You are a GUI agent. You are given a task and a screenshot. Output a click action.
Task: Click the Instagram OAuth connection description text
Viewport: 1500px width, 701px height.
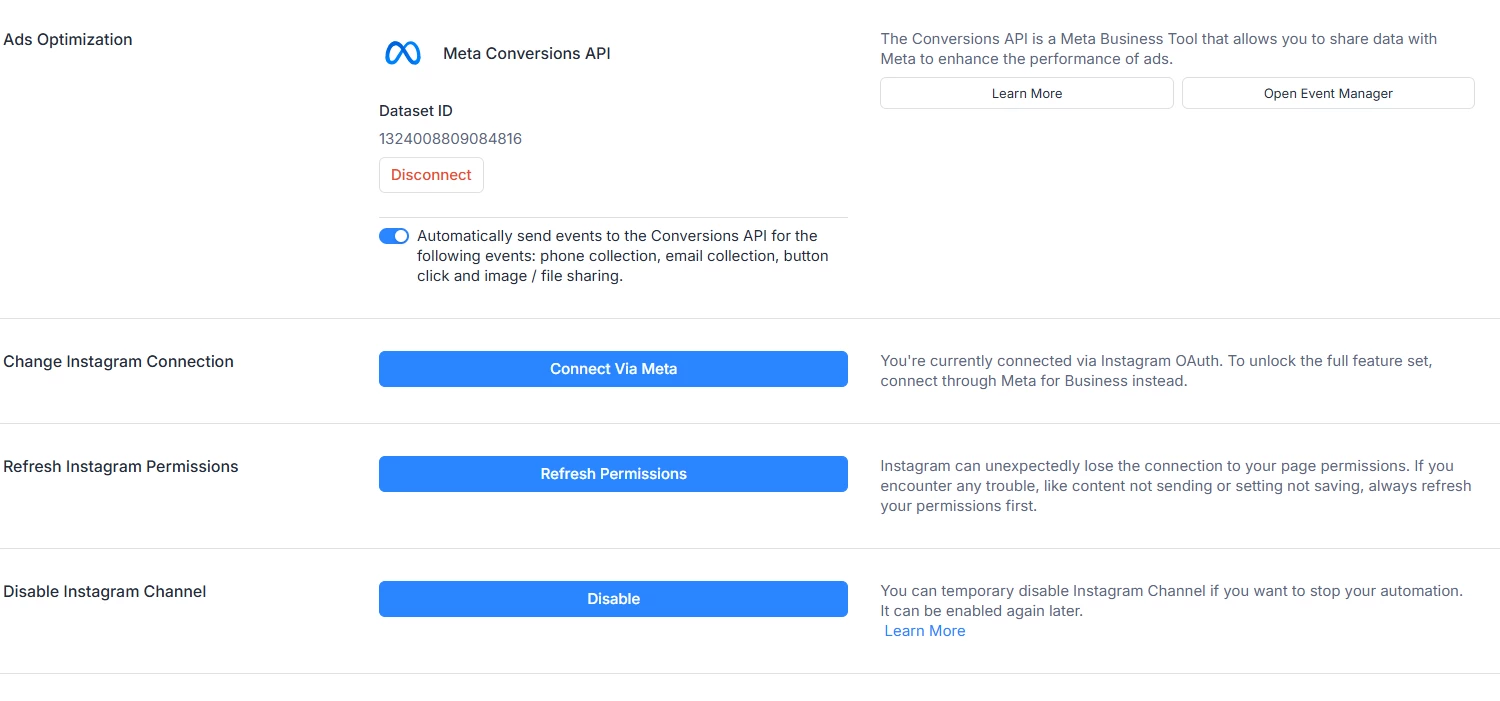click(x=1155, y=371)
